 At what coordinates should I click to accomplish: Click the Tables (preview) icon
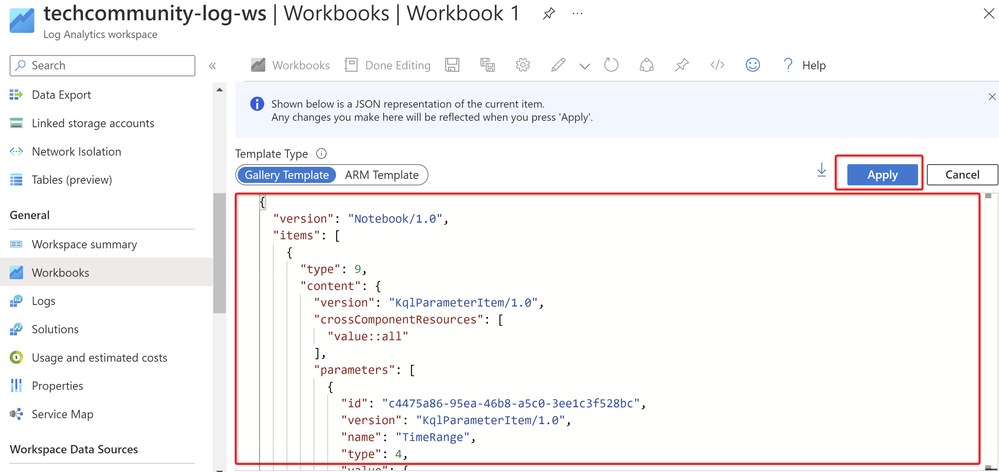click(x=17, y=180)
